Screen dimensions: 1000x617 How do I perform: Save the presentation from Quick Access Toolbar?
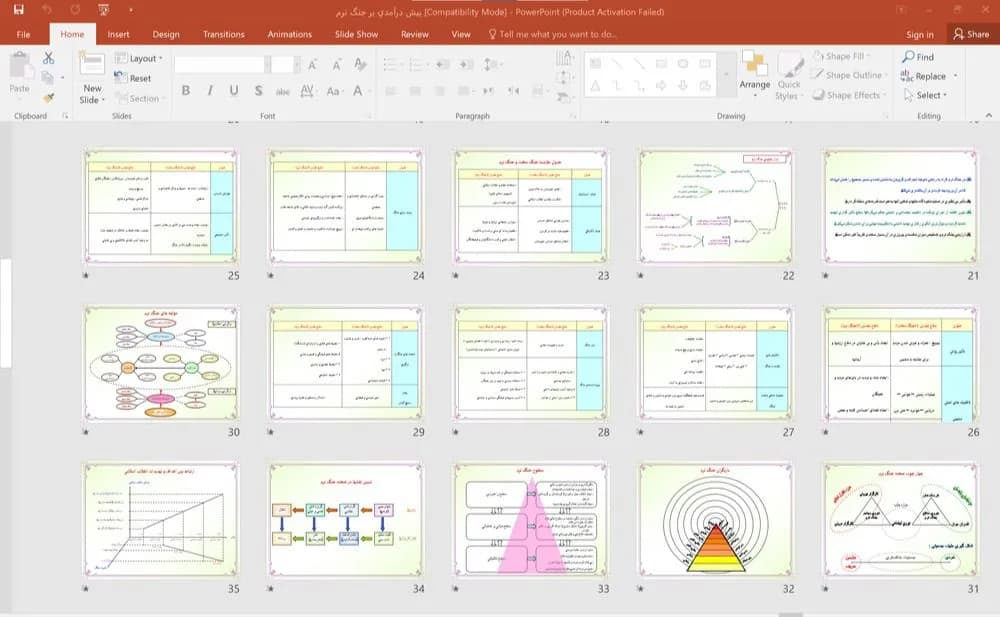pyautogui.click(x=18, y=10)
